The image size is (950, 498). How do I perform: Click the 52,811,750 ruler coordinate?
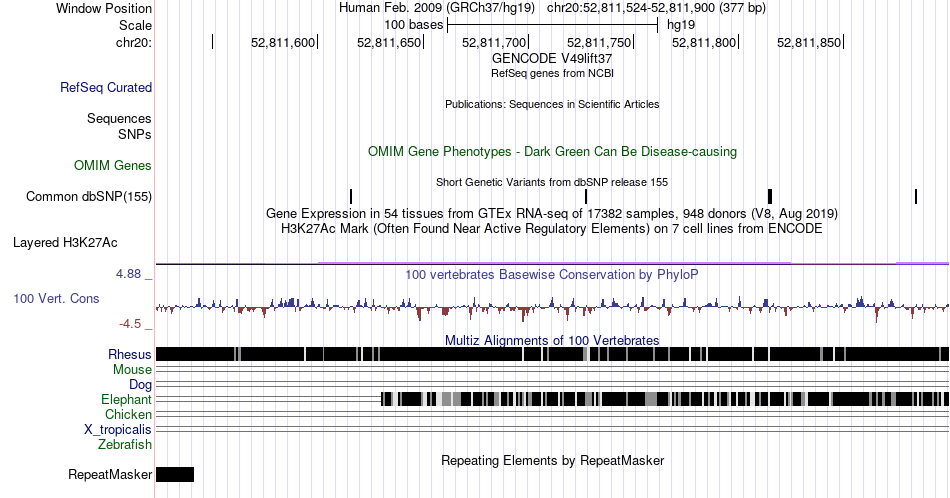(599, 42)
